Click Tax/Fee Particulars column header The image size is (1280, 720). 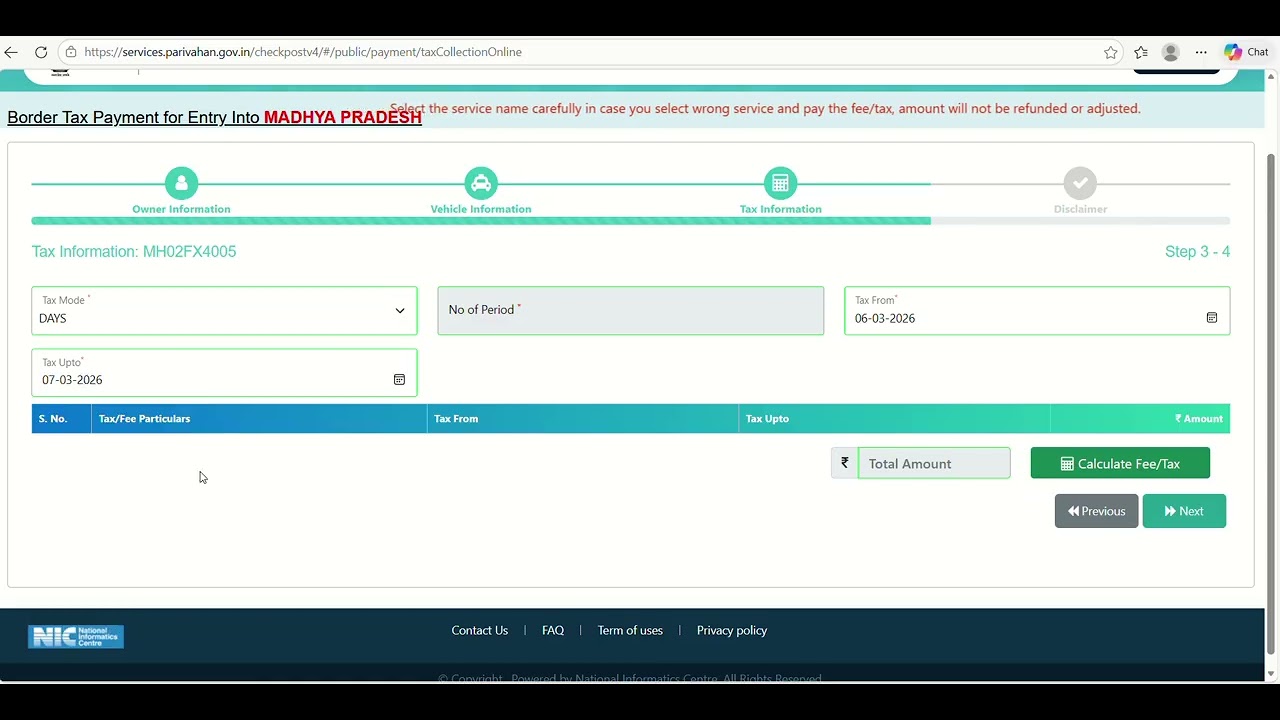[x=259, y=419]
